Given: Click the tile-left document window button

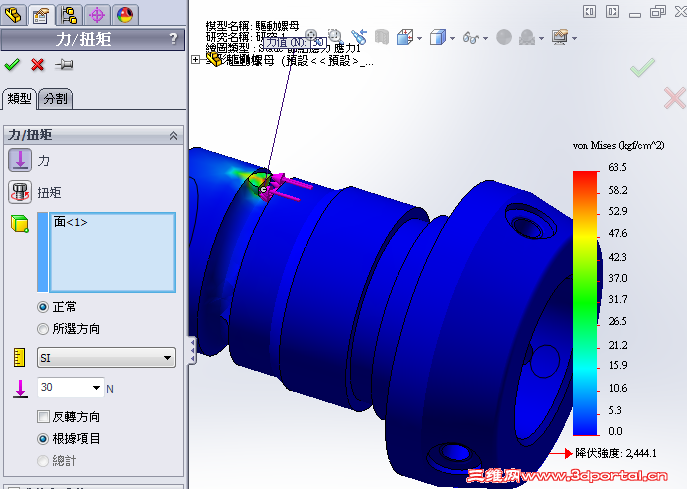Looking at the screenshot, I should click(x=589, y=11).
